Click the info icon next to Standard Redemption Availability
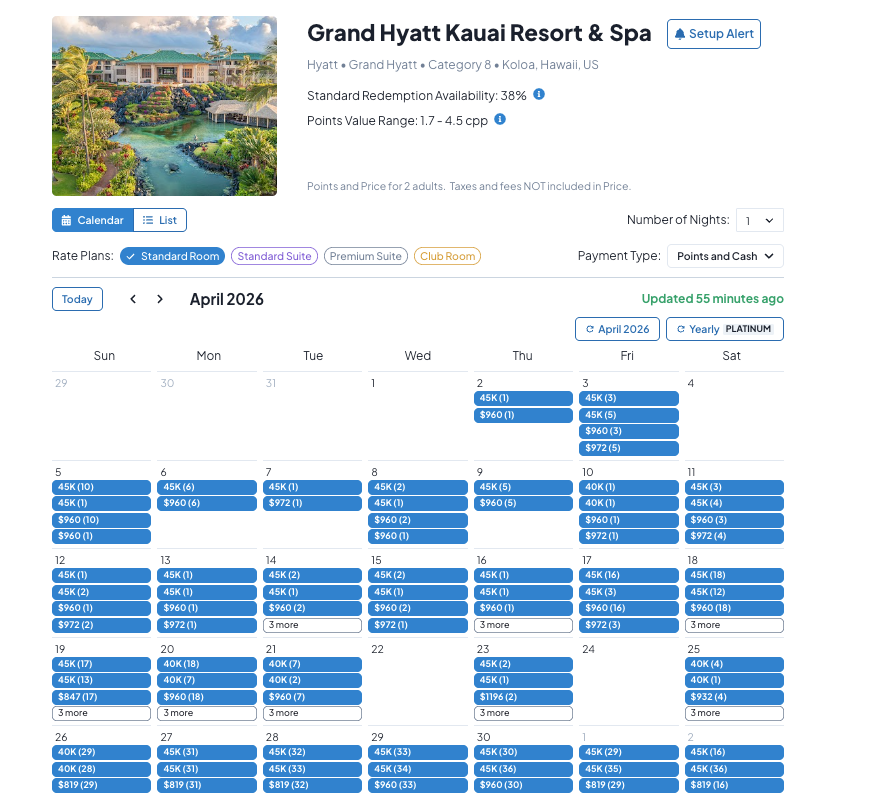This screenshot has height=795, width=880. click(539, 94)
